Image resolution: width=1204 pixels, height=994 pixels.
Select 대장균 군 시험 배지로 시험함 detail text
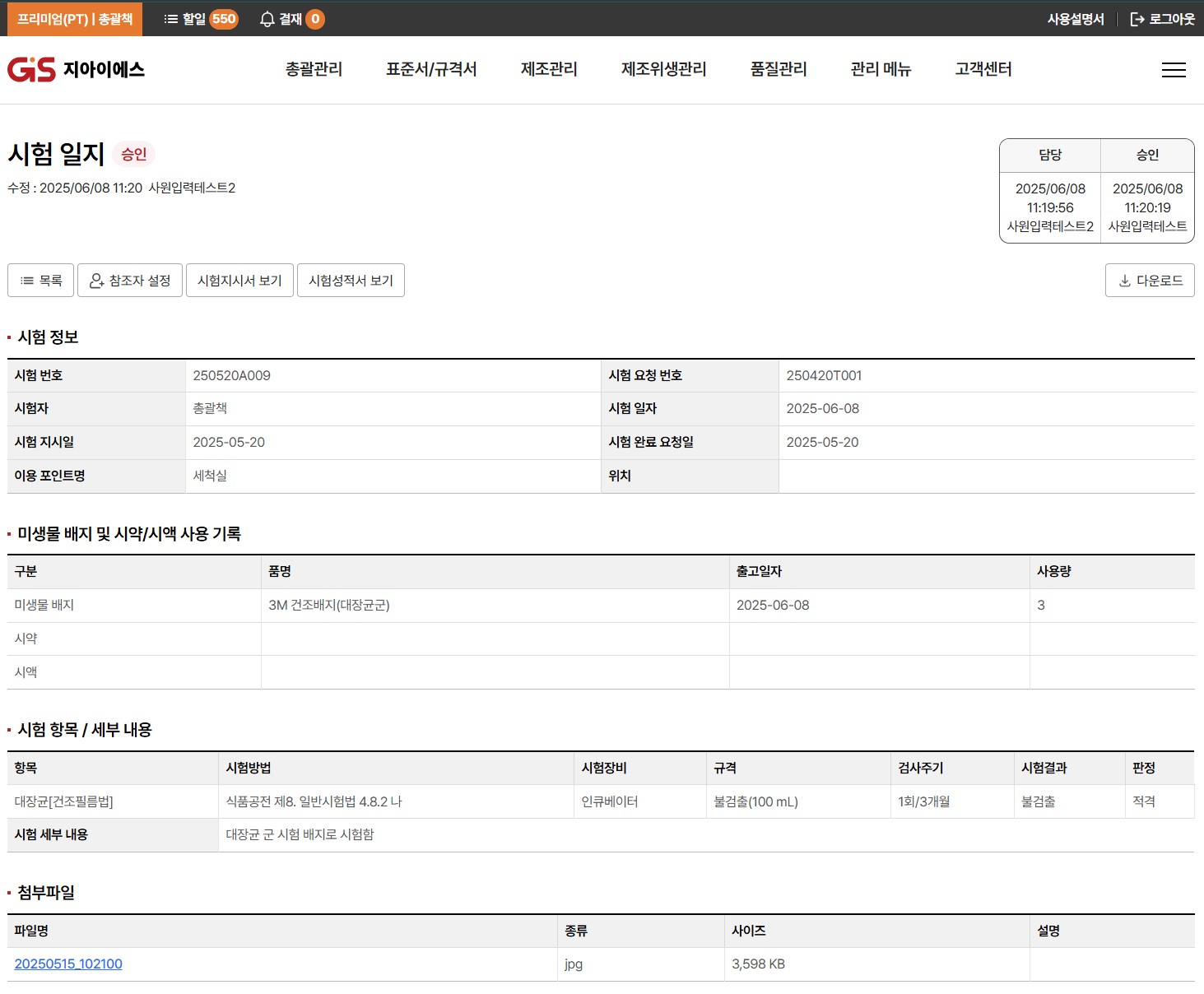tap(300, 834)
